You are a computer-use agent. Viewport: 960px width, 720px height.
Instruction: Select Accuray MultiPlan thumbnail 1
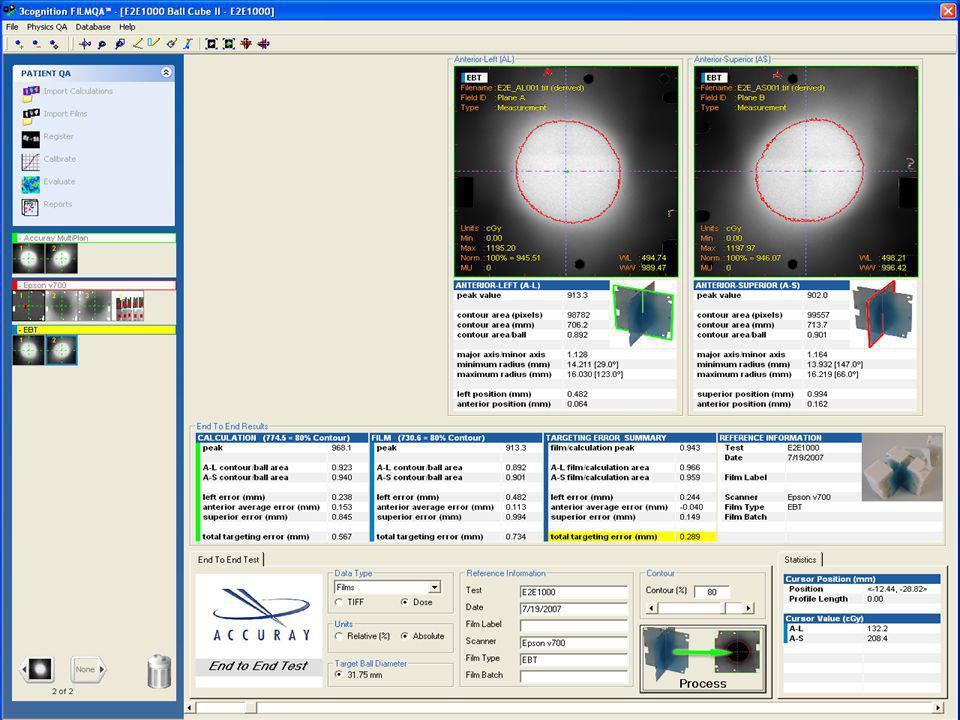(29, 258)
